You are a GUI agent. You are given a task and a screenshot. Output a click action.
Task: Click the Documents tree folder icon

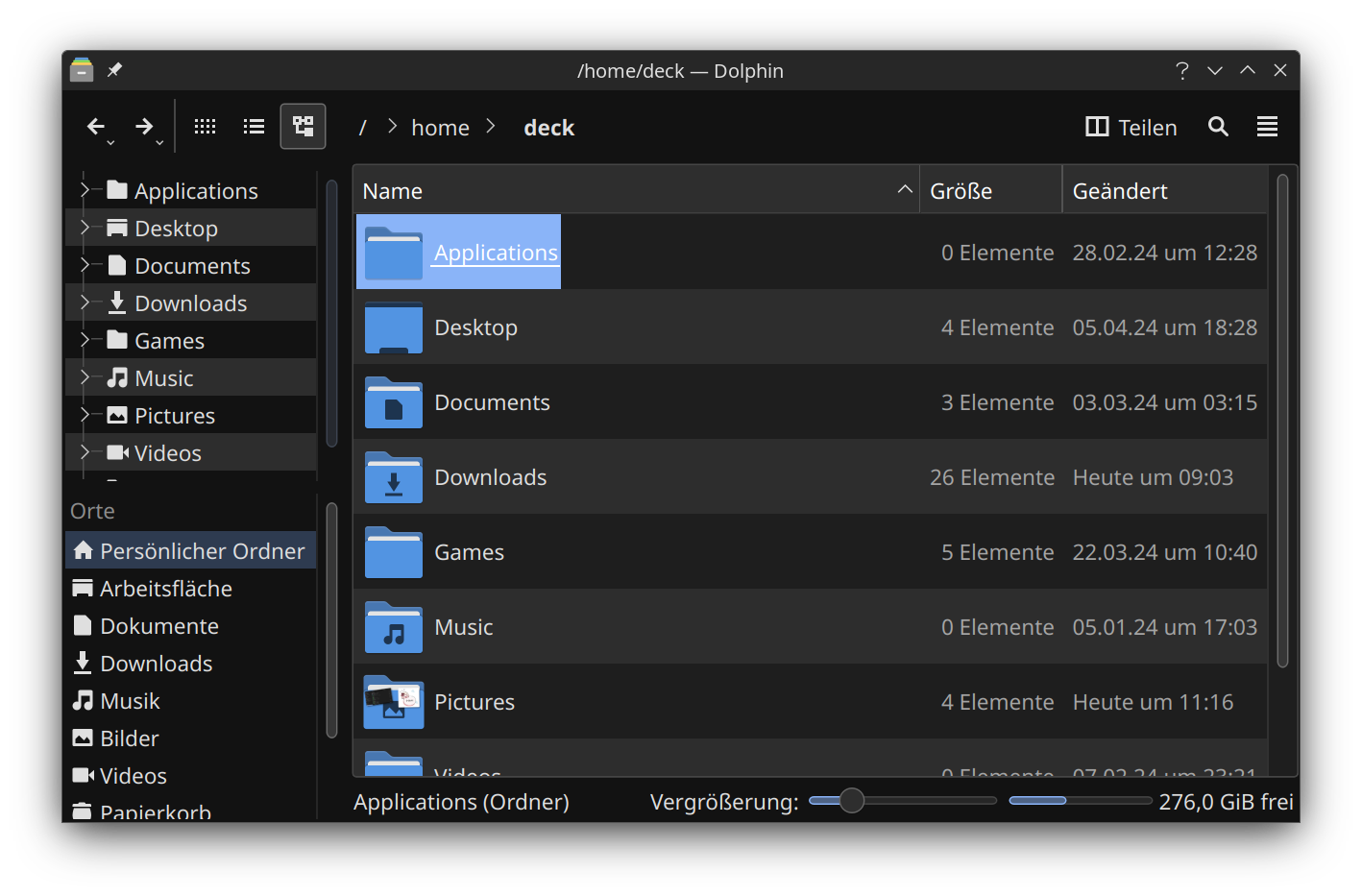click(117, 265)
